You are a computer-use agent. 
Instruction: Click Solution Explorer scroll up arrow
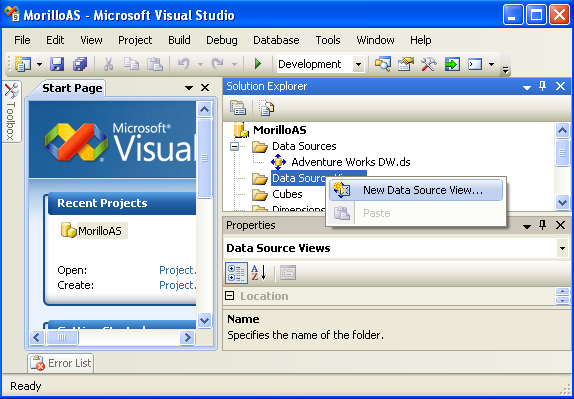click(562, 130)
